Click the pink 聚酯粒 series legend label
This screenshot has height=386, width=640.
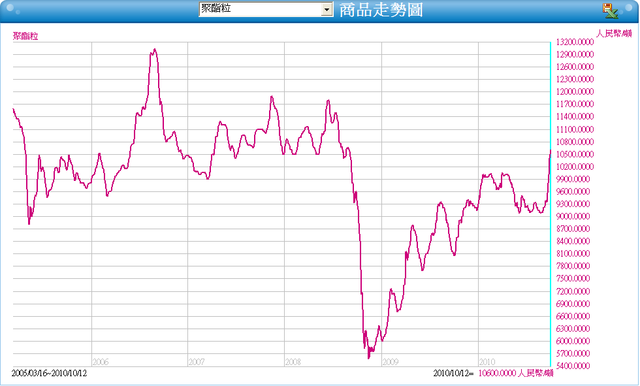click(x=25, y=36)
